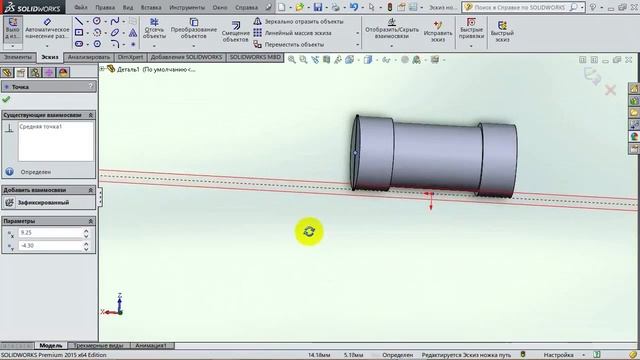This screenshot has width=640, height=360.
Task: Click the Точка panel help question mark
Action: pyautogui.click(x=91, y=86)
